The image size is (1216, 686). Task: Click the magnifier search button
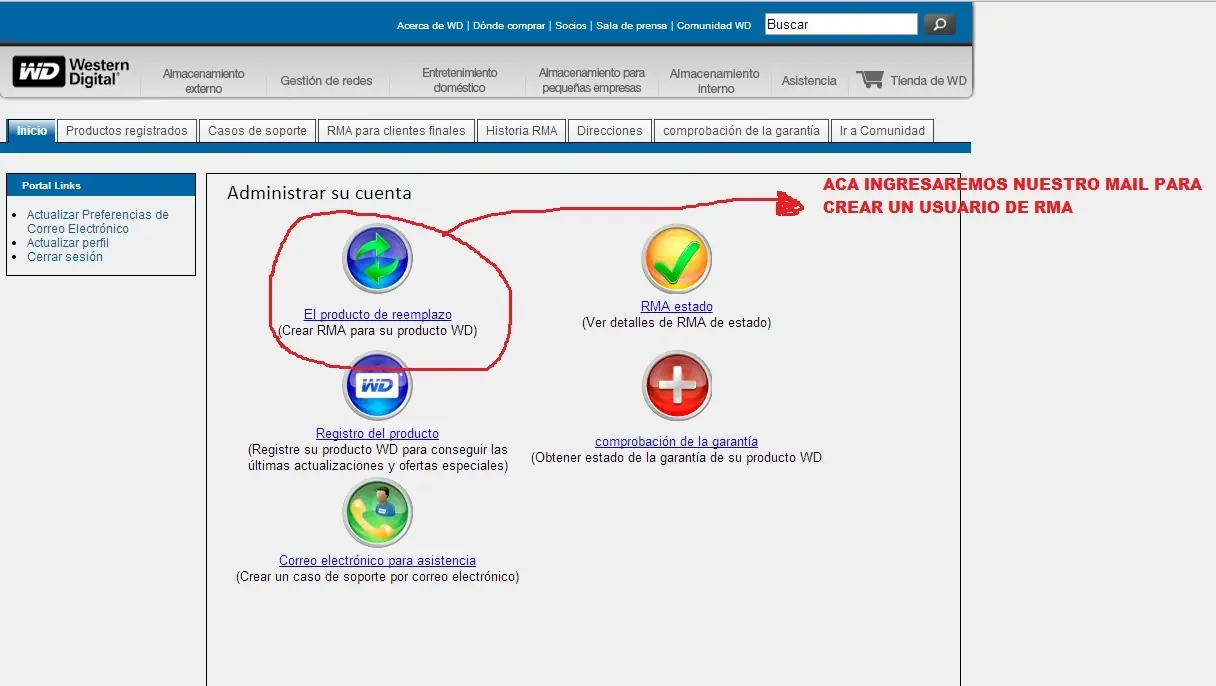[x=939, y=24]
